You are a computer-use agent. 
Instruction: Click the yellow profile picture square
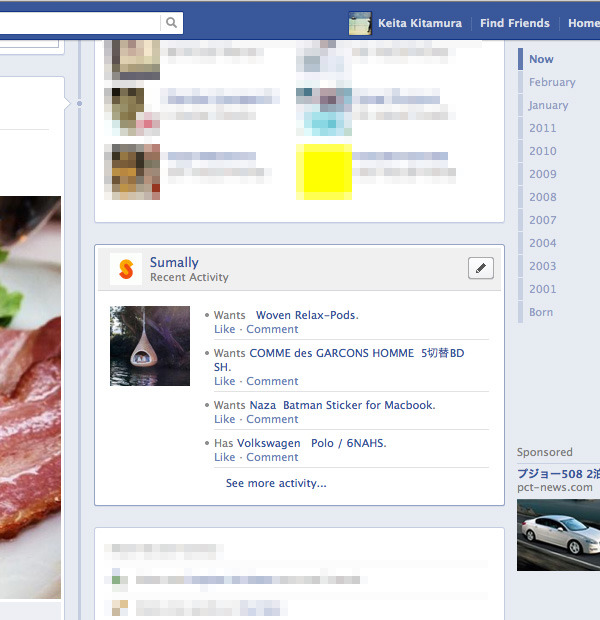pyautogui.click(x=323, y=171)
